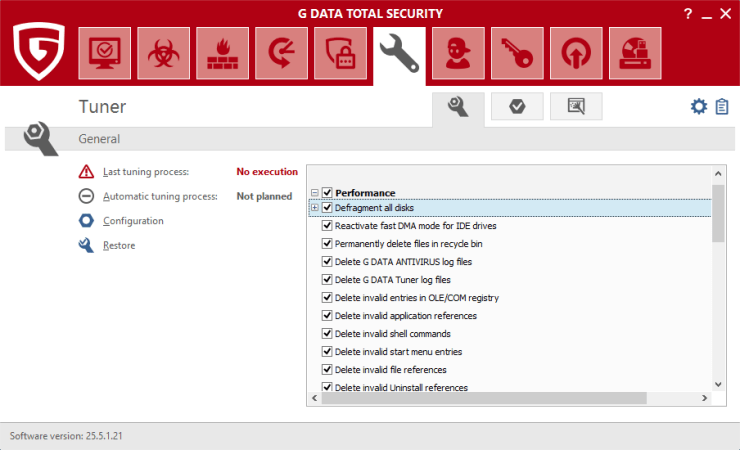740x450 pixels.
Task: Click the General section header
Action: [x=99, y=139]
